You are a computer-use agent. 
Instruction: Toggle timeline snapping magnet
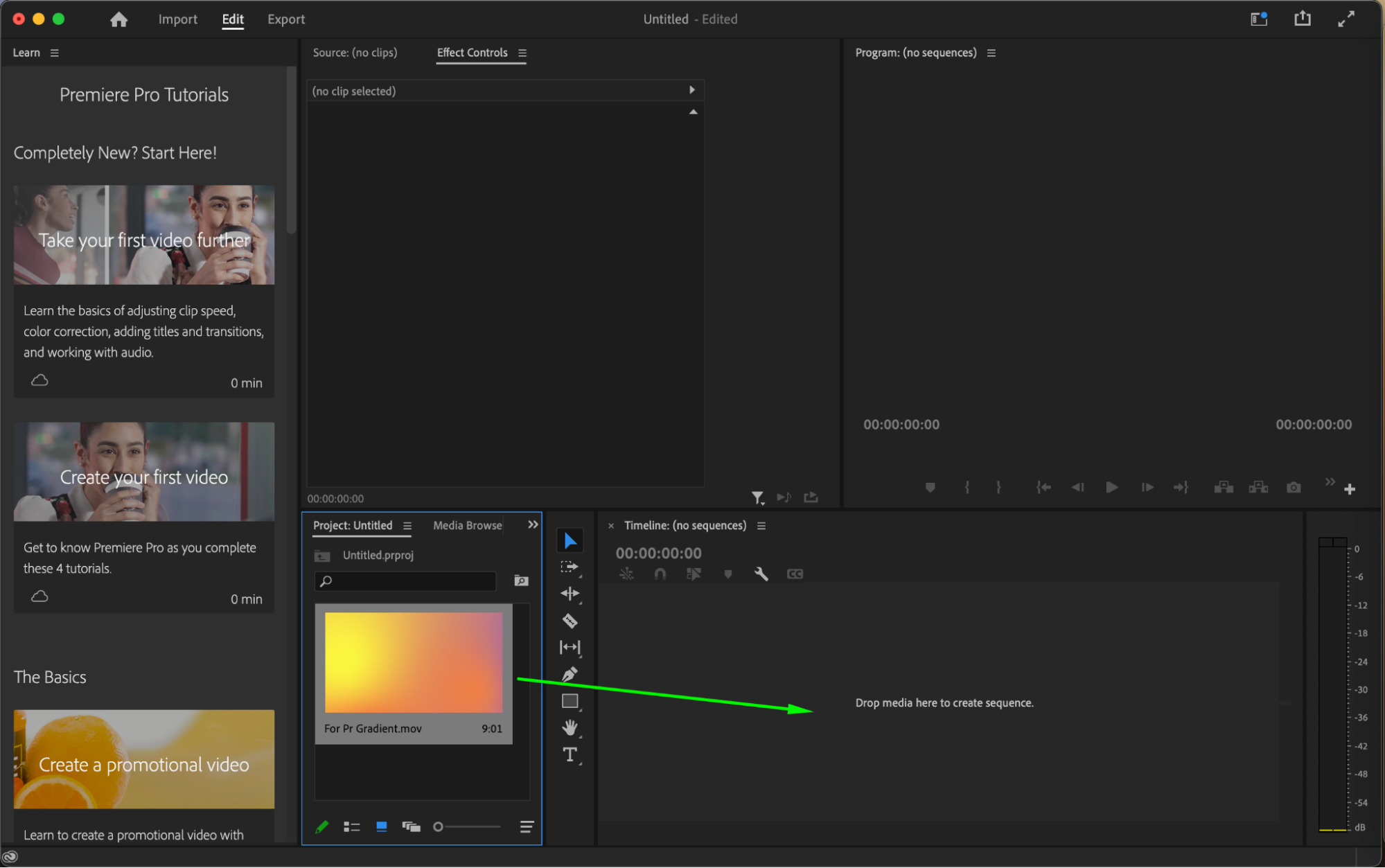click(660, 574)
